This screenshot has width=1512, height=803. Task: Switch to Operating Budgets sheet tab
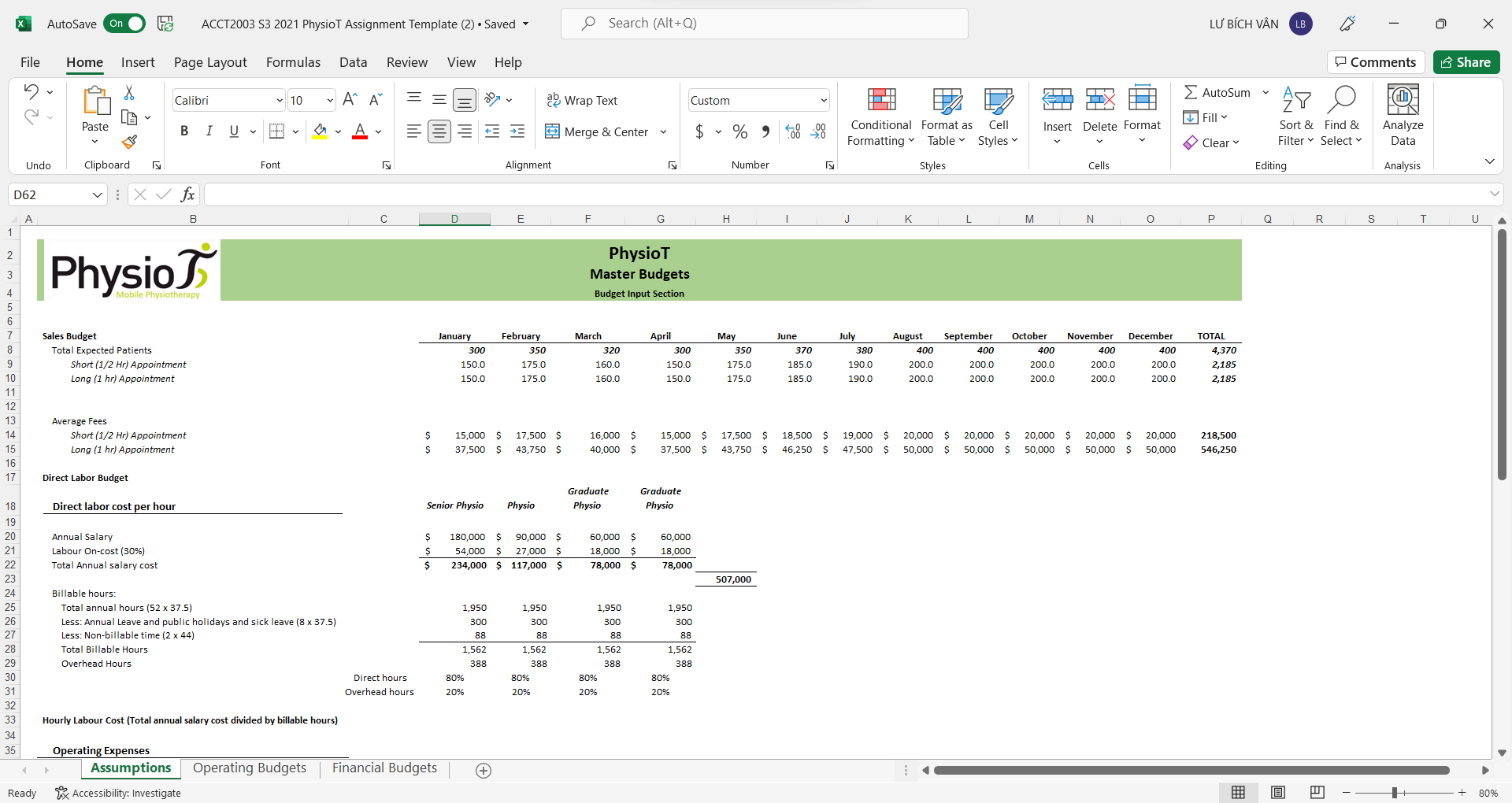tap(250, 768)
